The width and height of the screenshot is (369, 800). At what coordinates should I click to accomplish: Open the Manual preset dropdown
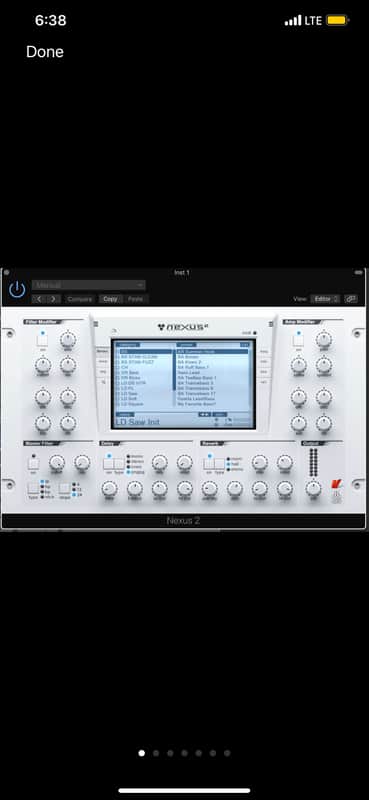88,285
